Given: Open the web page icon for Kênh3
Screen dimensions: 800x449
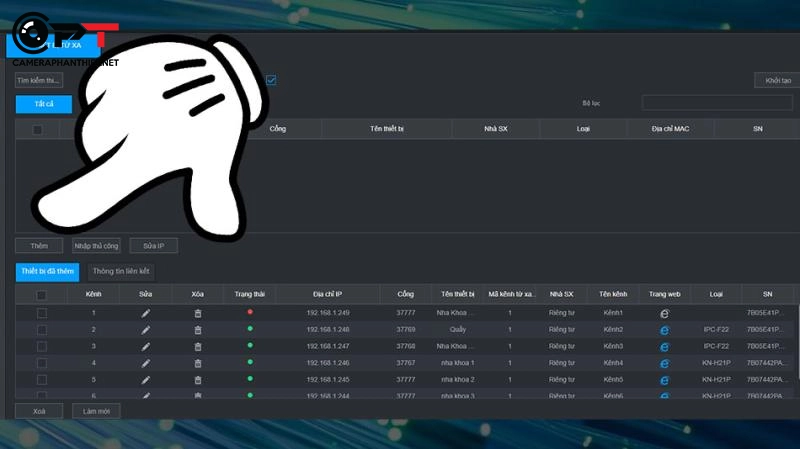Looking at the screenshot, I should tap(664, 346).
